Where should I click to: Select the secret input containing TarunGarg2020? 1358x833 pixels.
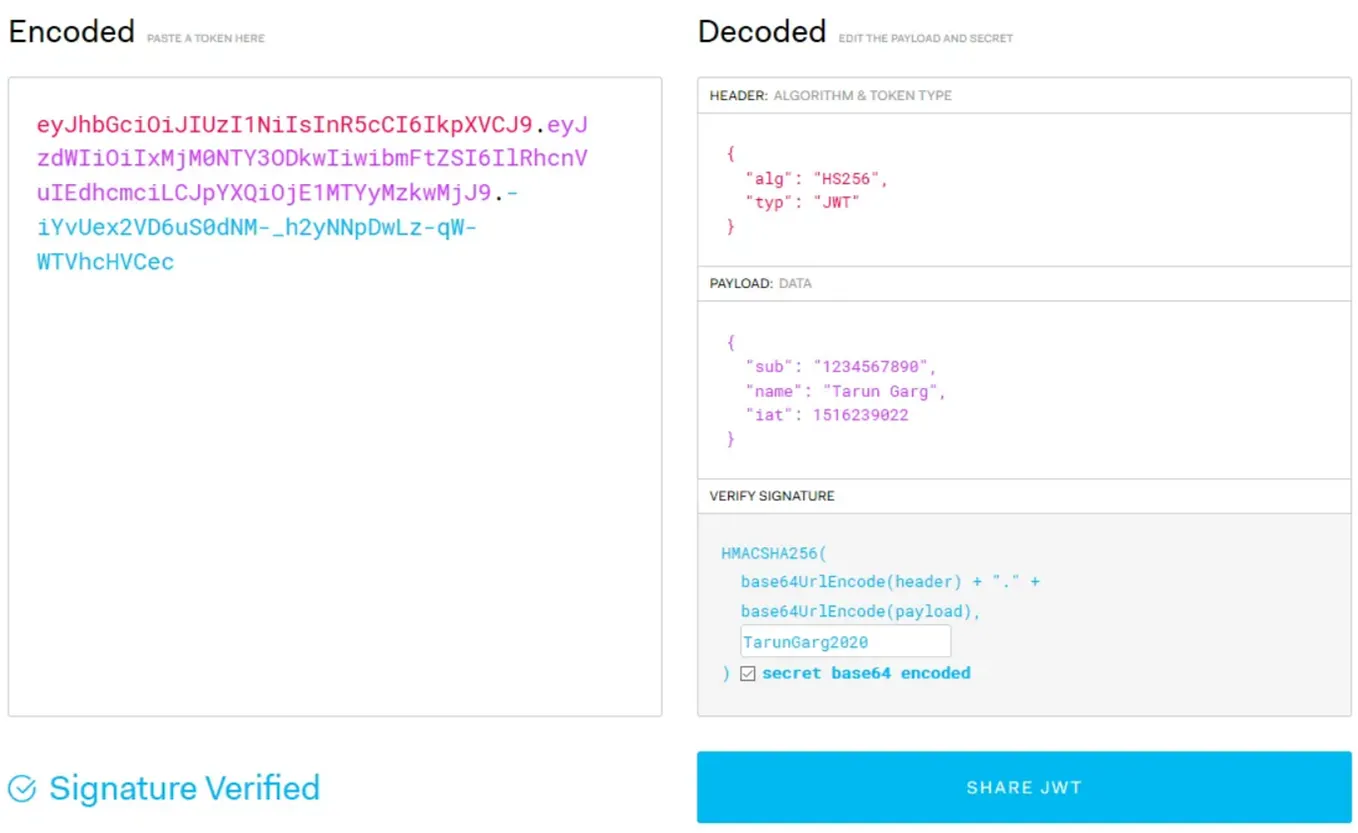[845, 641]
